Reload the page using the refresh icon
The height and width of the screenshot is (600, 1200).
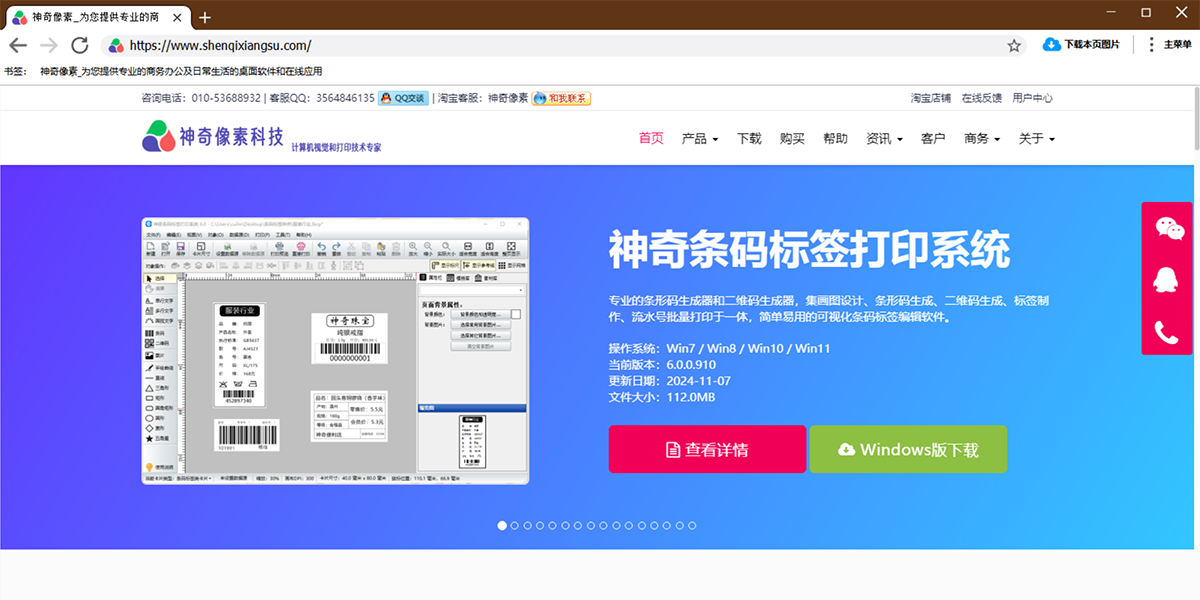click(x=79, y=45)
